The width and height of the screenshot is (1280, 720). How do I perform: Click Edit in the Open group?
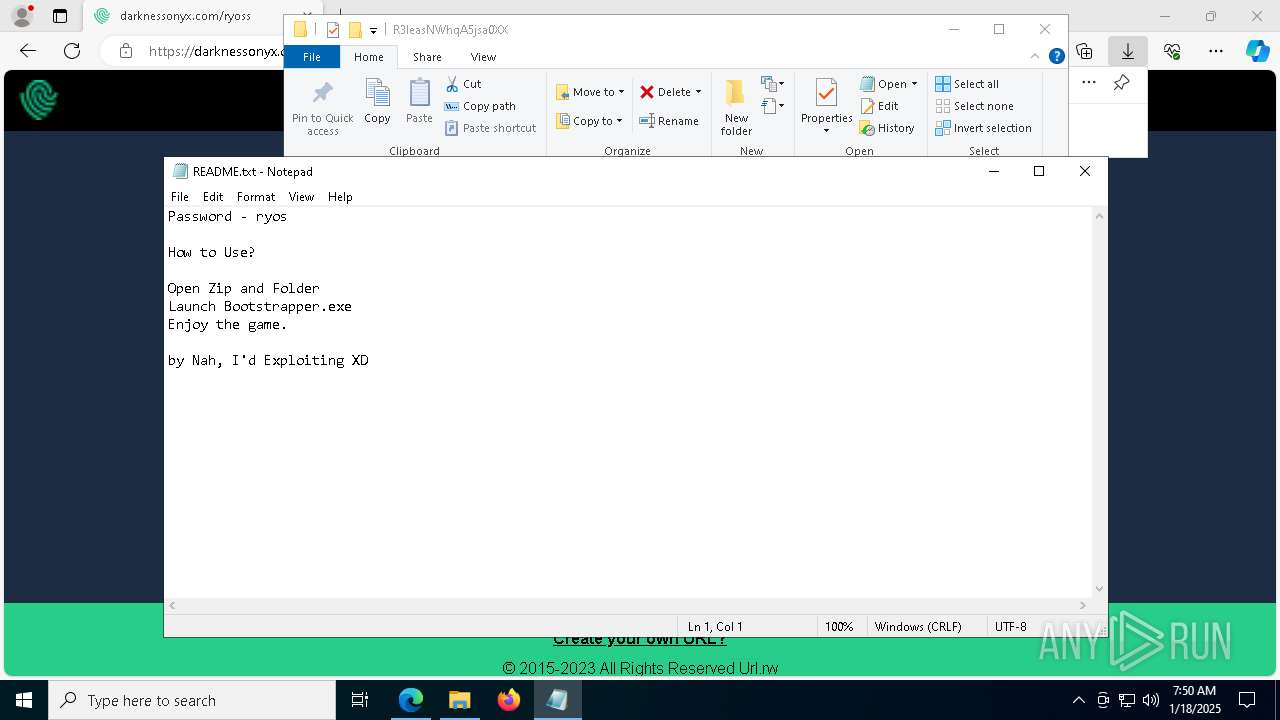click(x=879, y=106)
